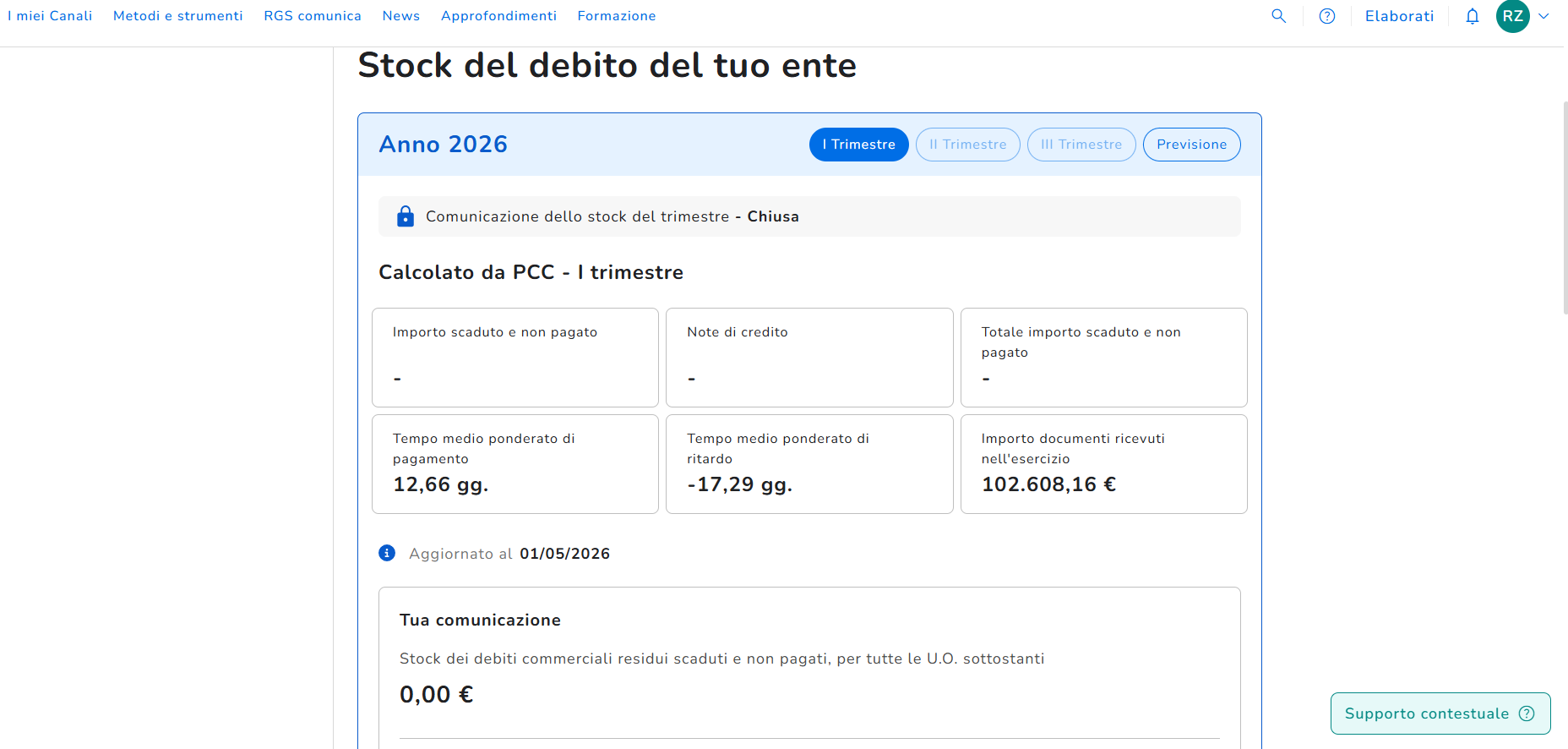
Task: Click question icon in Supporto contestuale
Action: (1527, 713)
